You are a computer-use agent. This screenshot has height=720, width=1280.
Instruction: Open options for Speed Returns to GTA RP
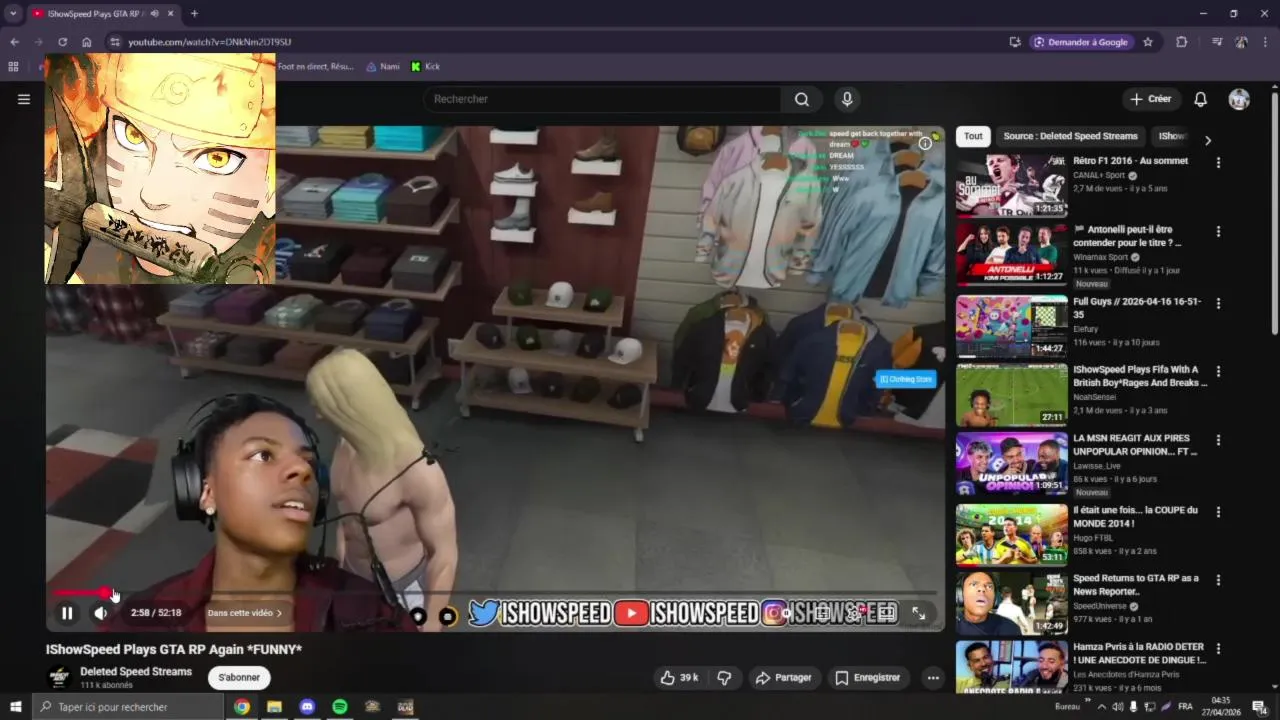tap(1218, 580)
